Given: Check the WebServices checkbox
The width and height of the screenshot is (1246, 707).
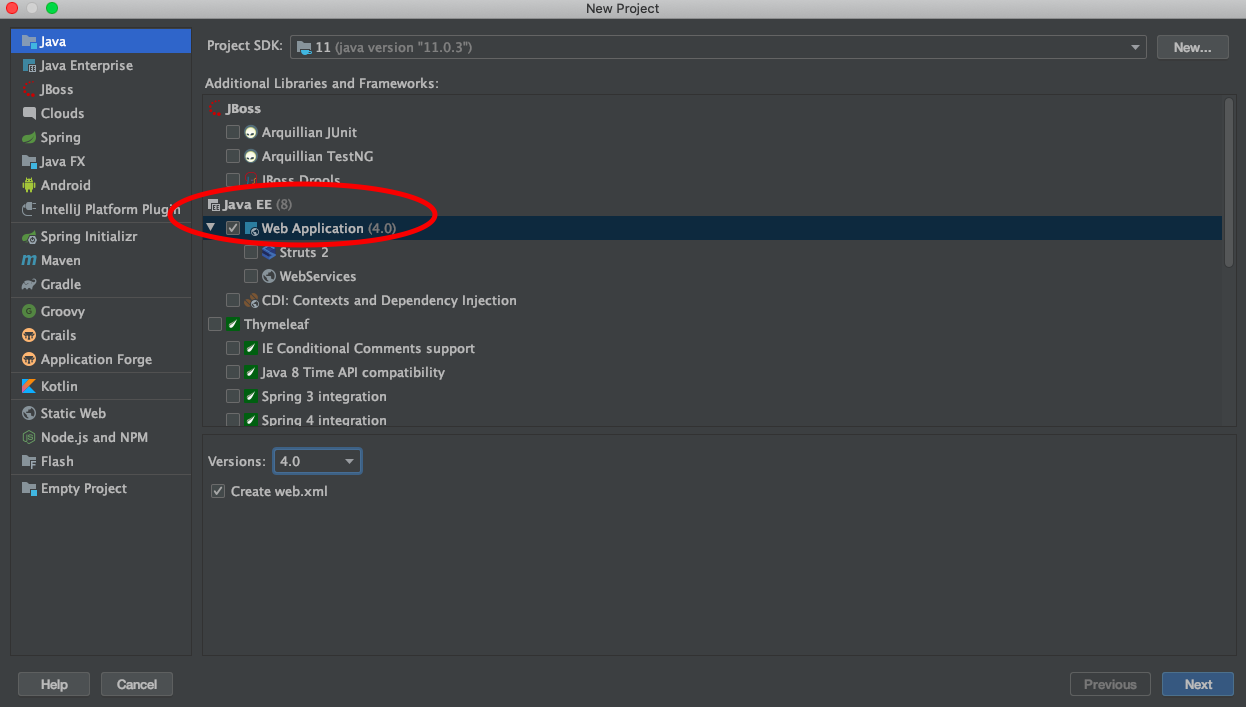Looking at the screenshot, I should tap(251, 276).
